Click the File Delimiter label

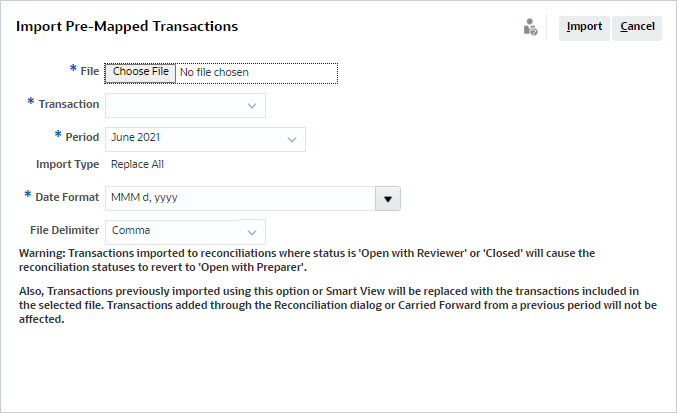click(x=65, y=231)
